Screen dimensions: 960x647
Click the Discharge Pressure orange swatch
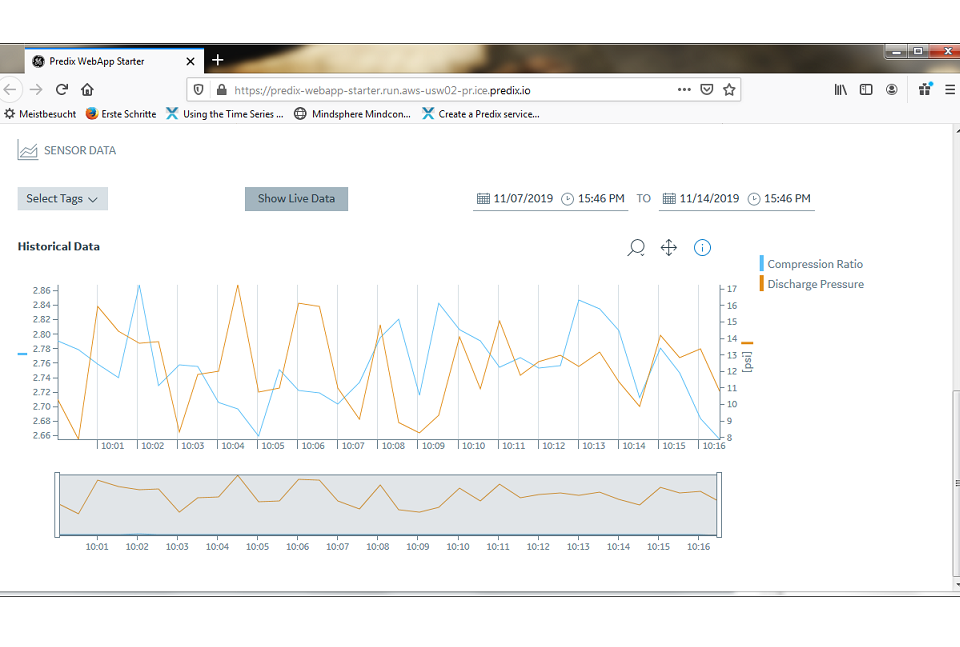point(762,283)
